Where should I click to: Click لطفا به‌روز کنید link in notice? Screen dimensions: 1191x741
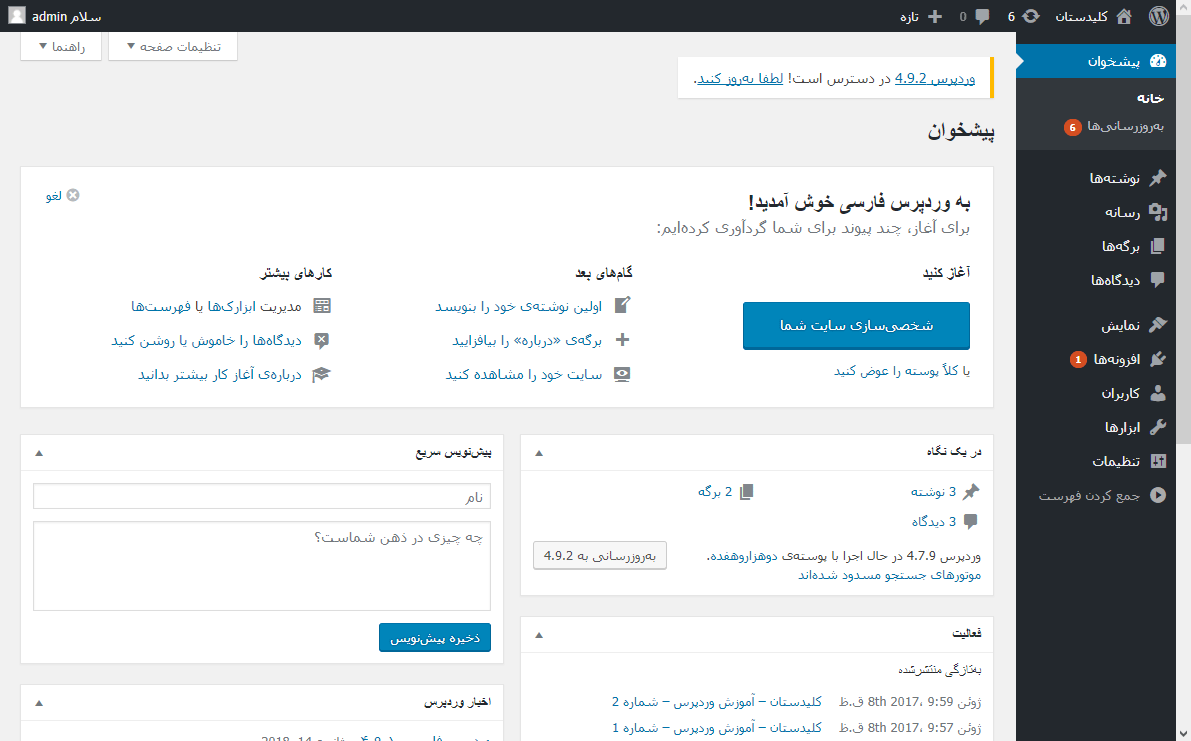click(x=740, y=78)
